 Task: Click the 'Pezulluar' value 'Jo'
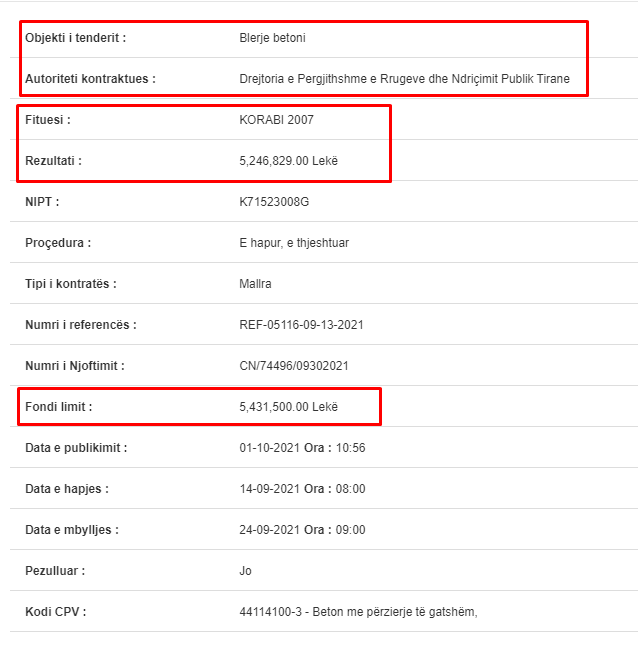[245, 571]
